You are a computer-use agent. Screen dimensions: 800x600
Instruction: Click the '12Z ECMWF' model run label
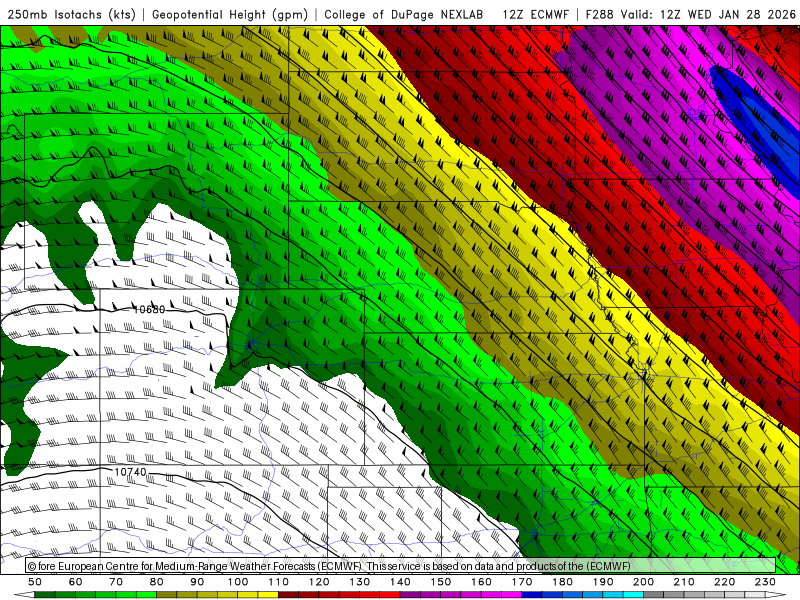click(x=535, y=15)
